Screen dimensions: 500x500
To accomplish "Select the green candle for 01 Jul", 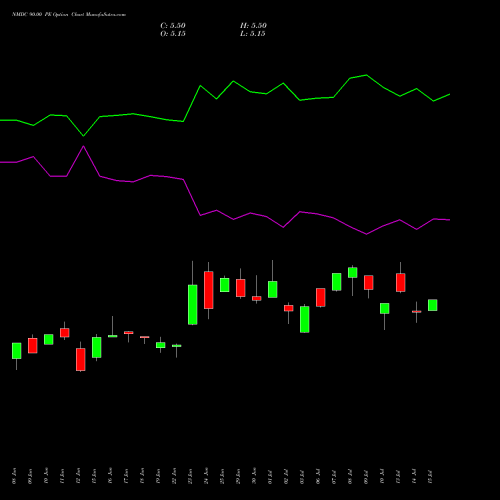I will [x=273, y=289].
